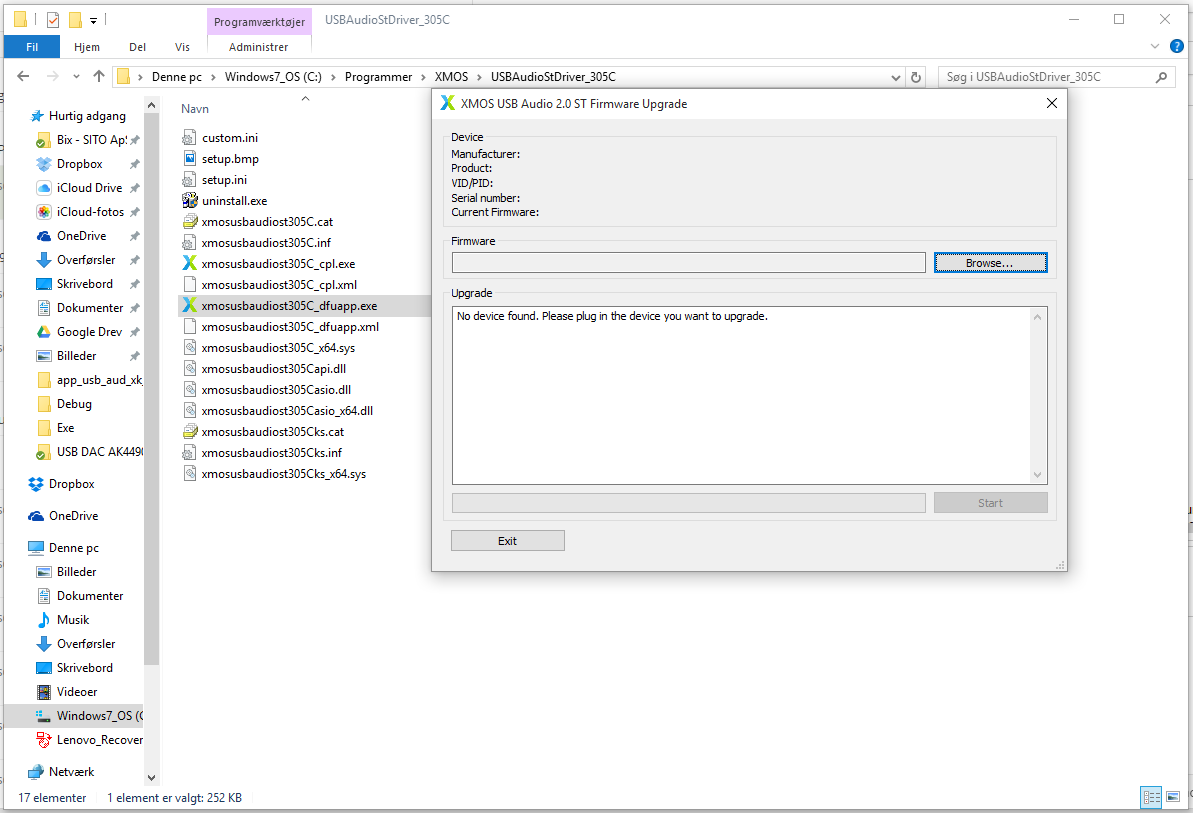Image resolution: width=1193 pixels, height=813 pixels.
Task: Select xmosusbaudiost305C_x64.sys file
Action: coord(278,348)
